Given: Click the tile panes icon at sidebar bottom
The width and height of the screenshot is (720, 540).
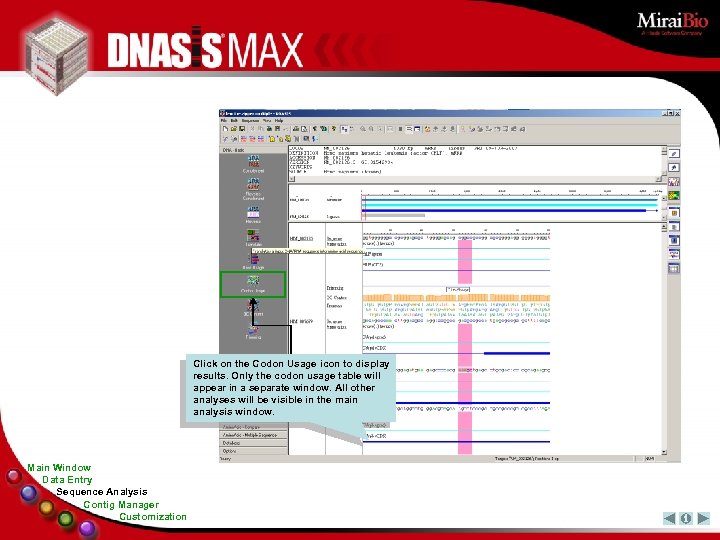Looking at the screenshot, I should tap(674, 269).
